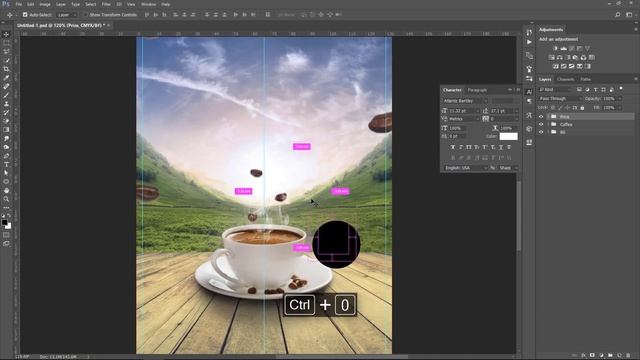Select the Path Selection tool

click(6, 173)
